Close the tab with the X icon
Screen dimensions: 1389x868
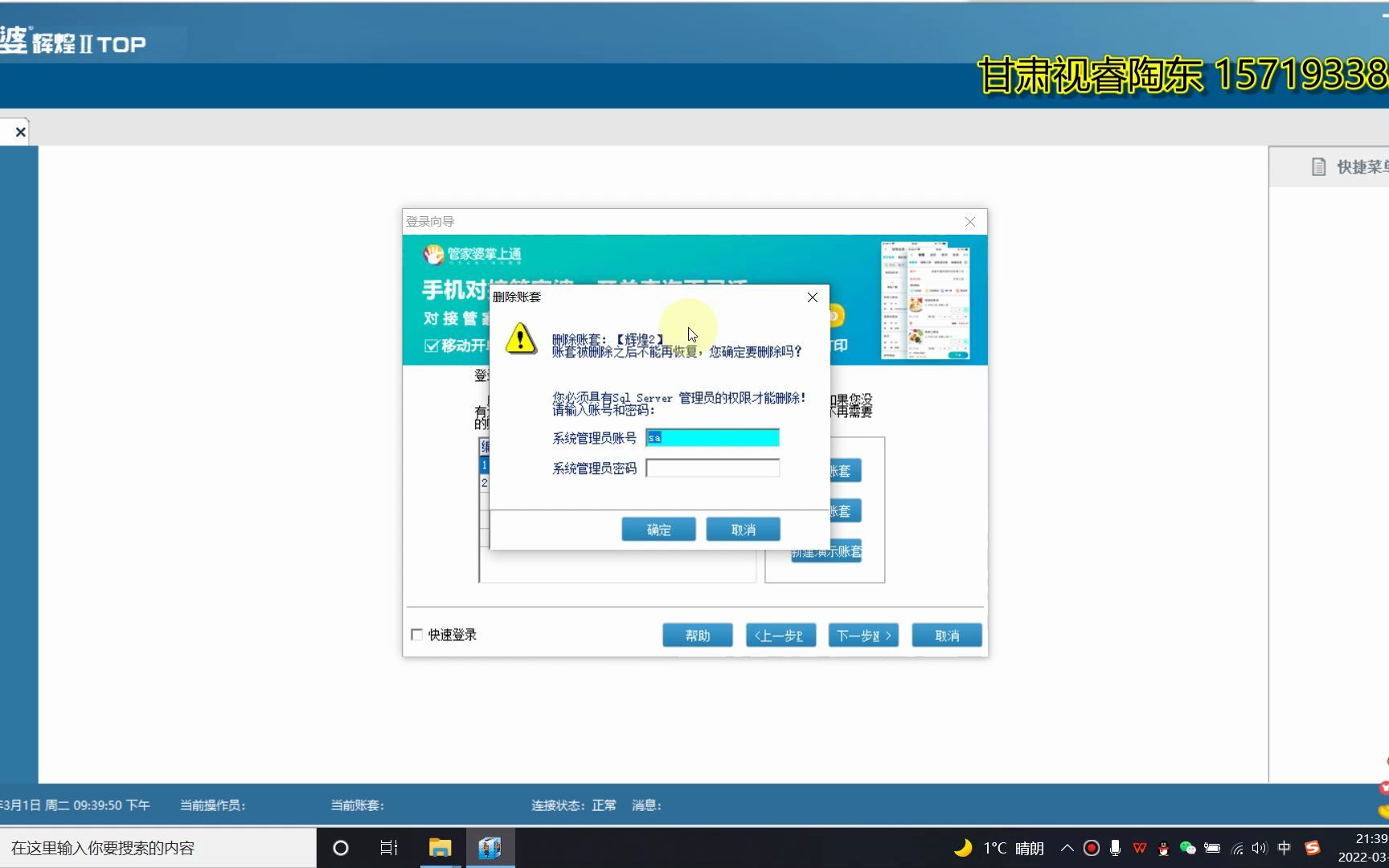point(20,132)
